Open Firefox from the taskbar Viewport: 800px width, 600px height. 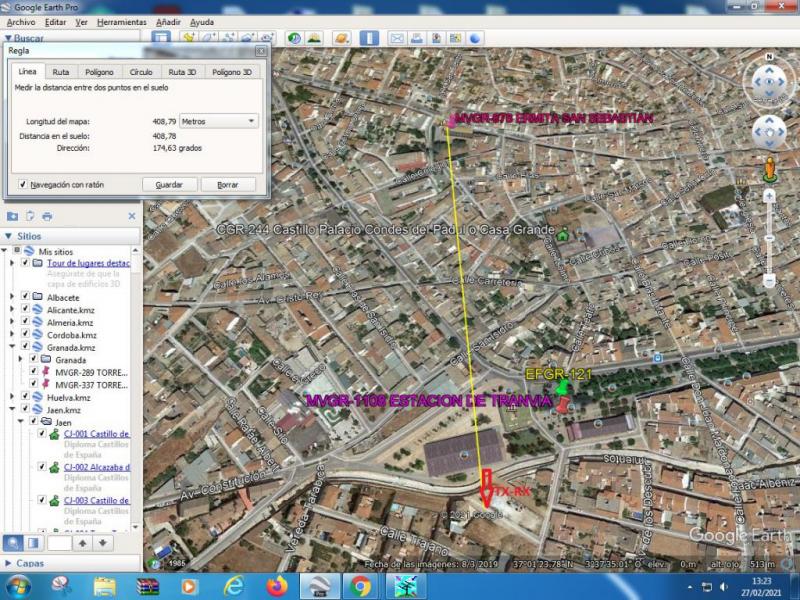pos(277,585)
